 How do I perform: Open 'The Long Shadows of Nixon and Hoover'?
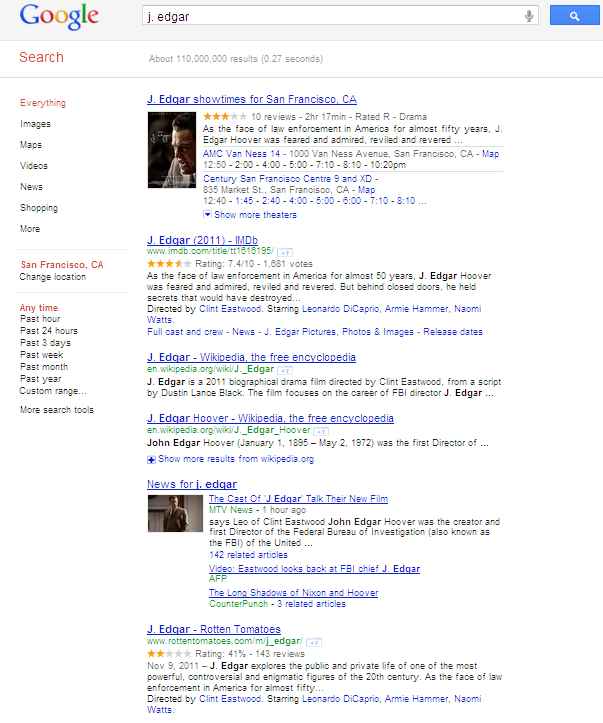pyautogui.click(x=293, y=593)
